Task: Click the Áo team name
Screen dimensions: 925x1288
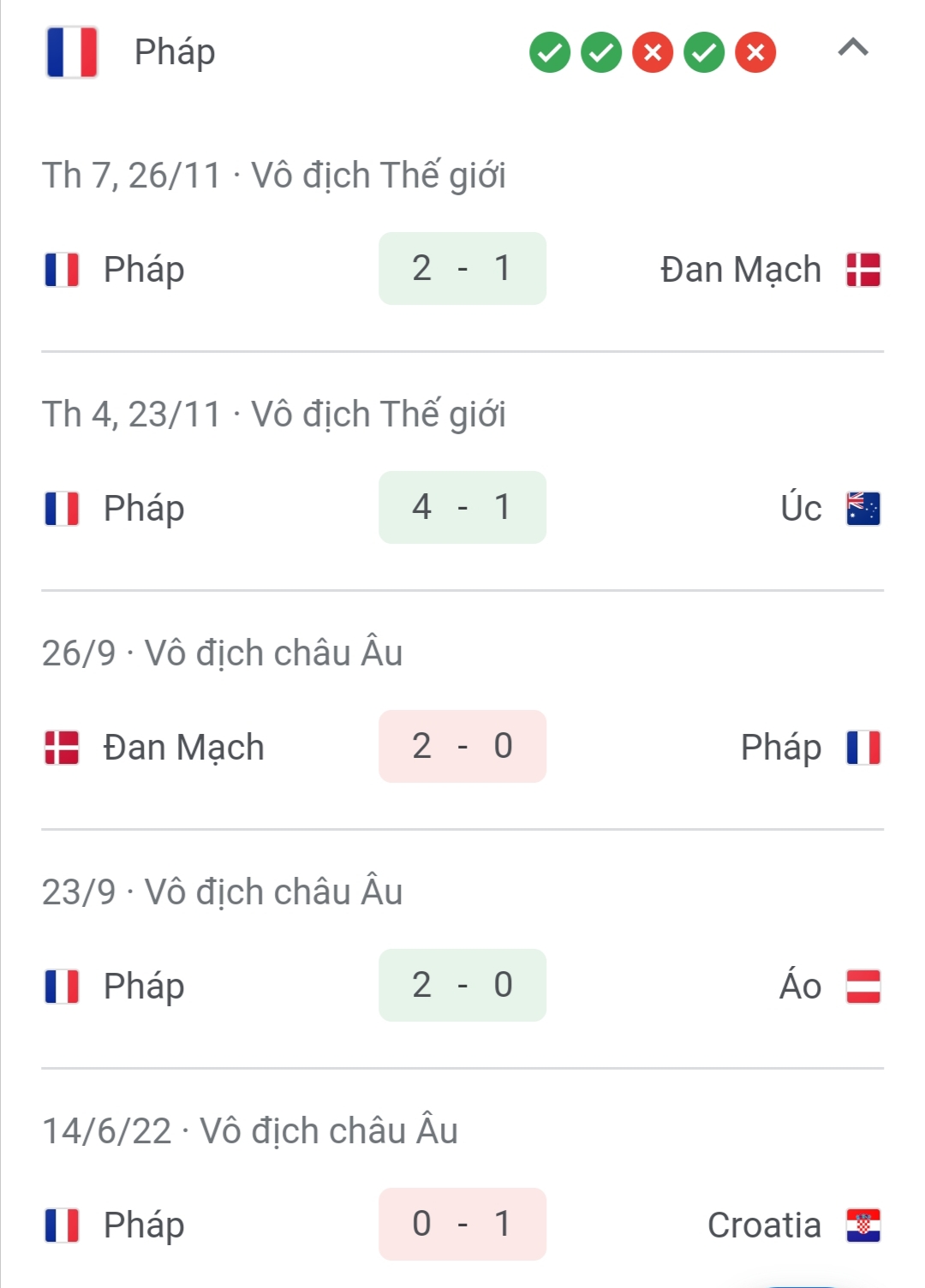Action: 800,986
